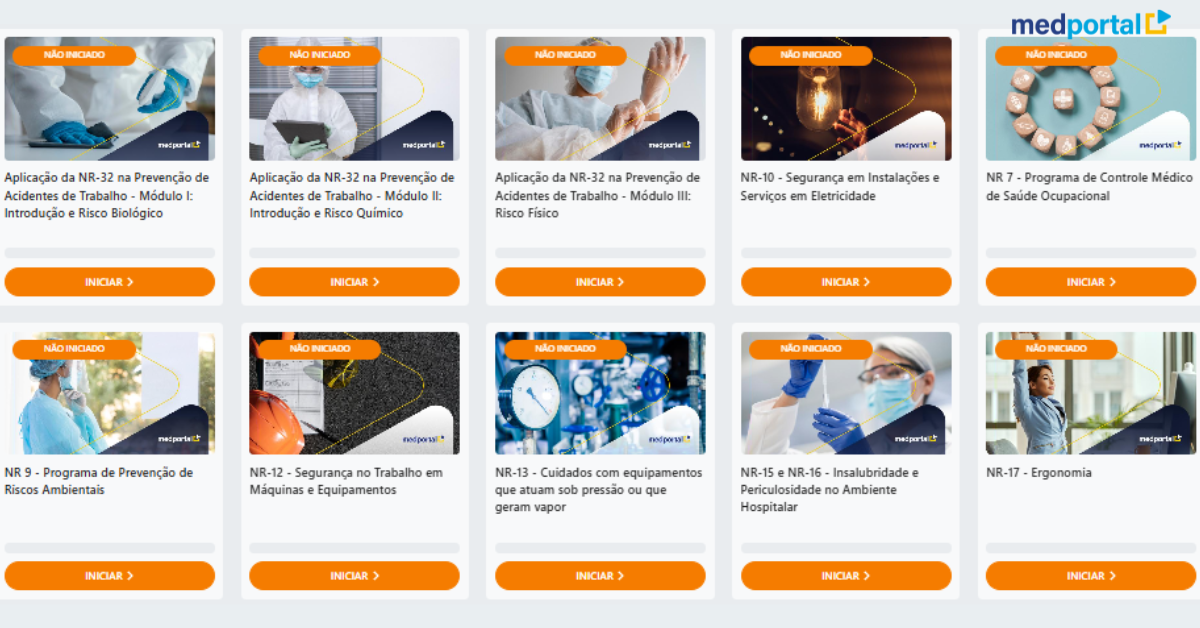Select the pressure gauge NR-13 thumbnail
The width and height of the screenshot is (1200, 628).
tap(600, 393)
